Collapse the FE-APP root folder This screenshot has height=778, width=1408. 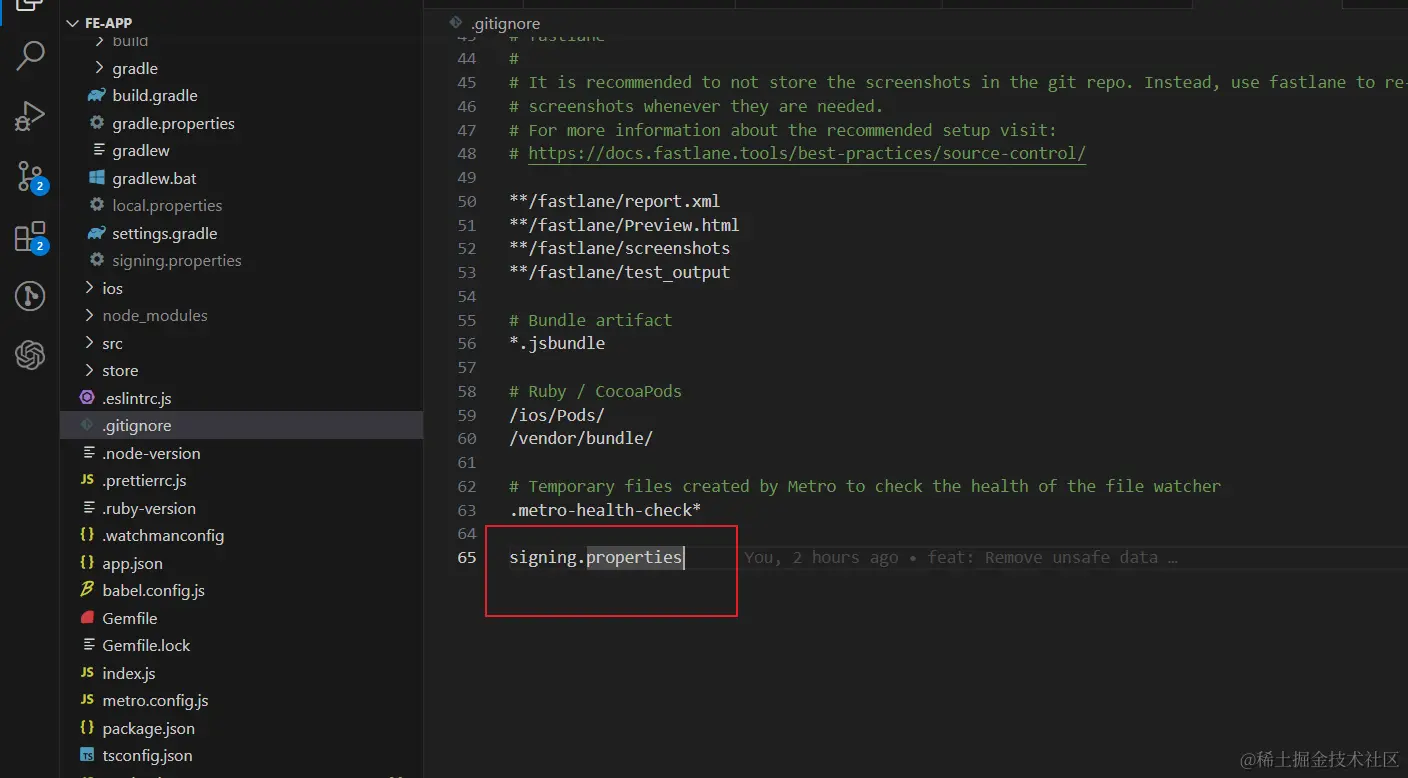coord(73,22)
